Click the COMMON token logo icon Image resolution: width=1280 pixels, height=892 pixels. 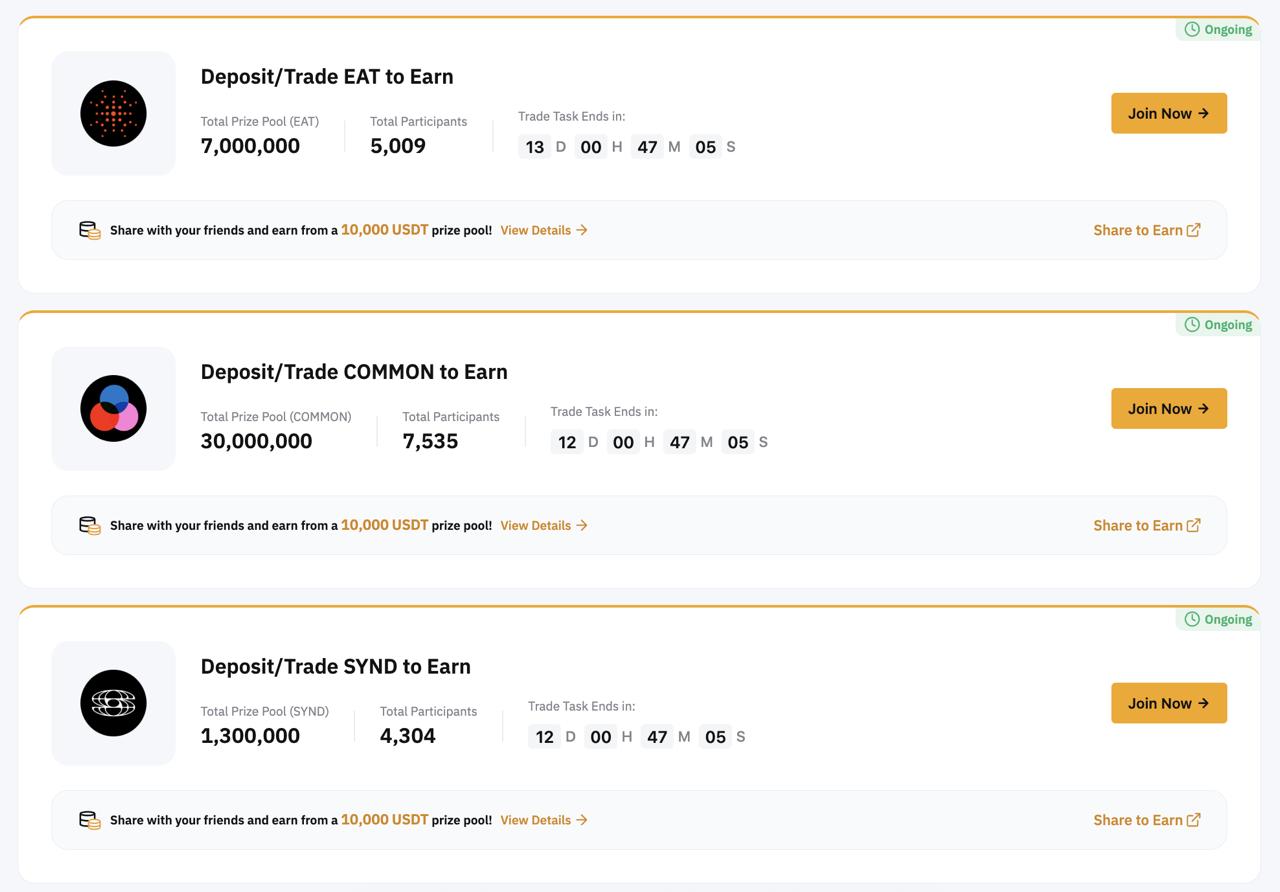click(113, 409)
